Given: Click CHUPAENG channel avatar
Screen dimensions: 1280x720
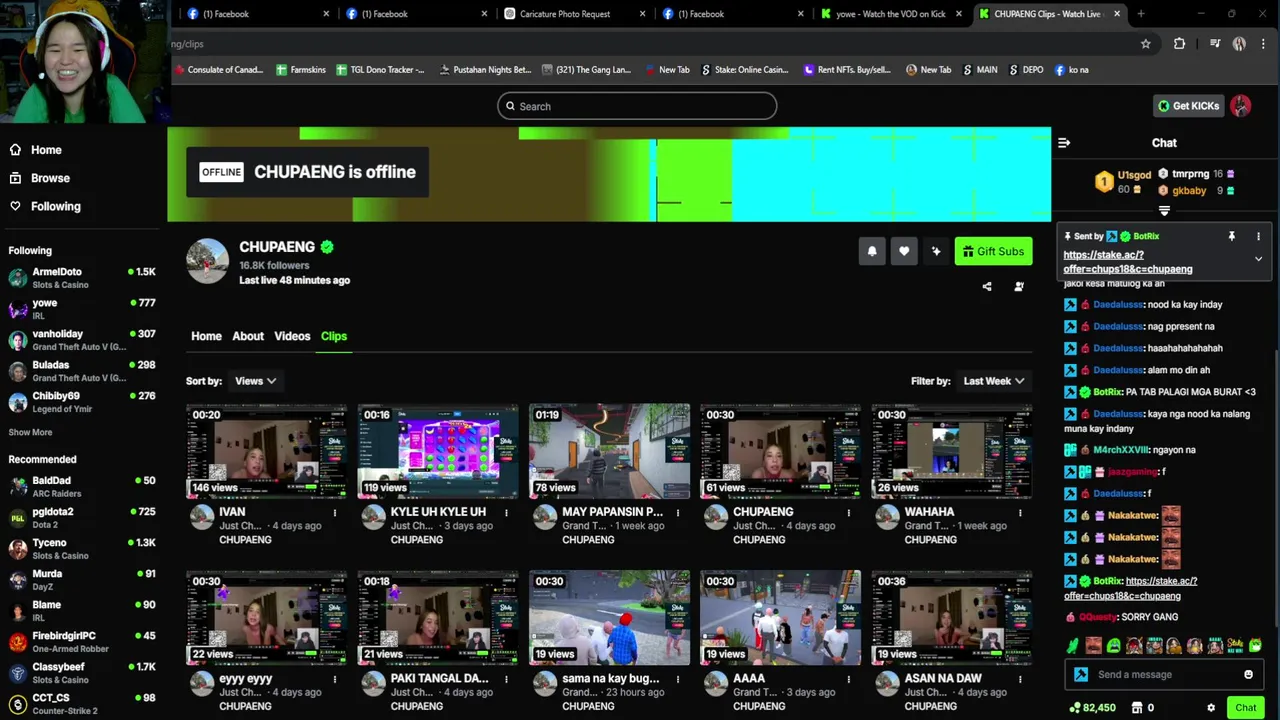Looking at the screenshot, I should pos(208,262).
